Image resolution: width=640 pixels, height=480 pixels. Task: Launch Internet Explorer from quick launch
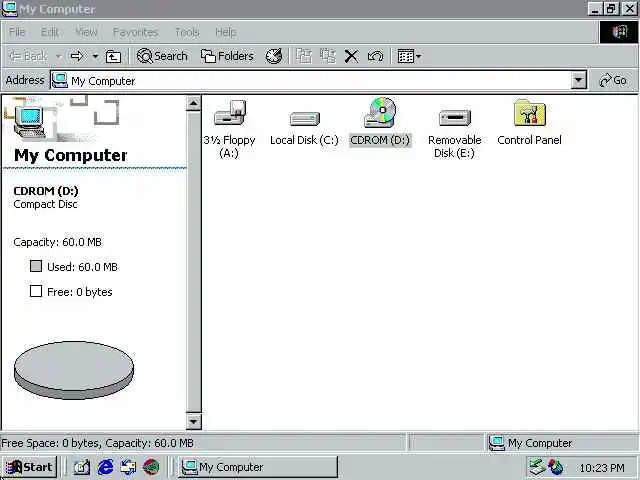pos(105,467)
